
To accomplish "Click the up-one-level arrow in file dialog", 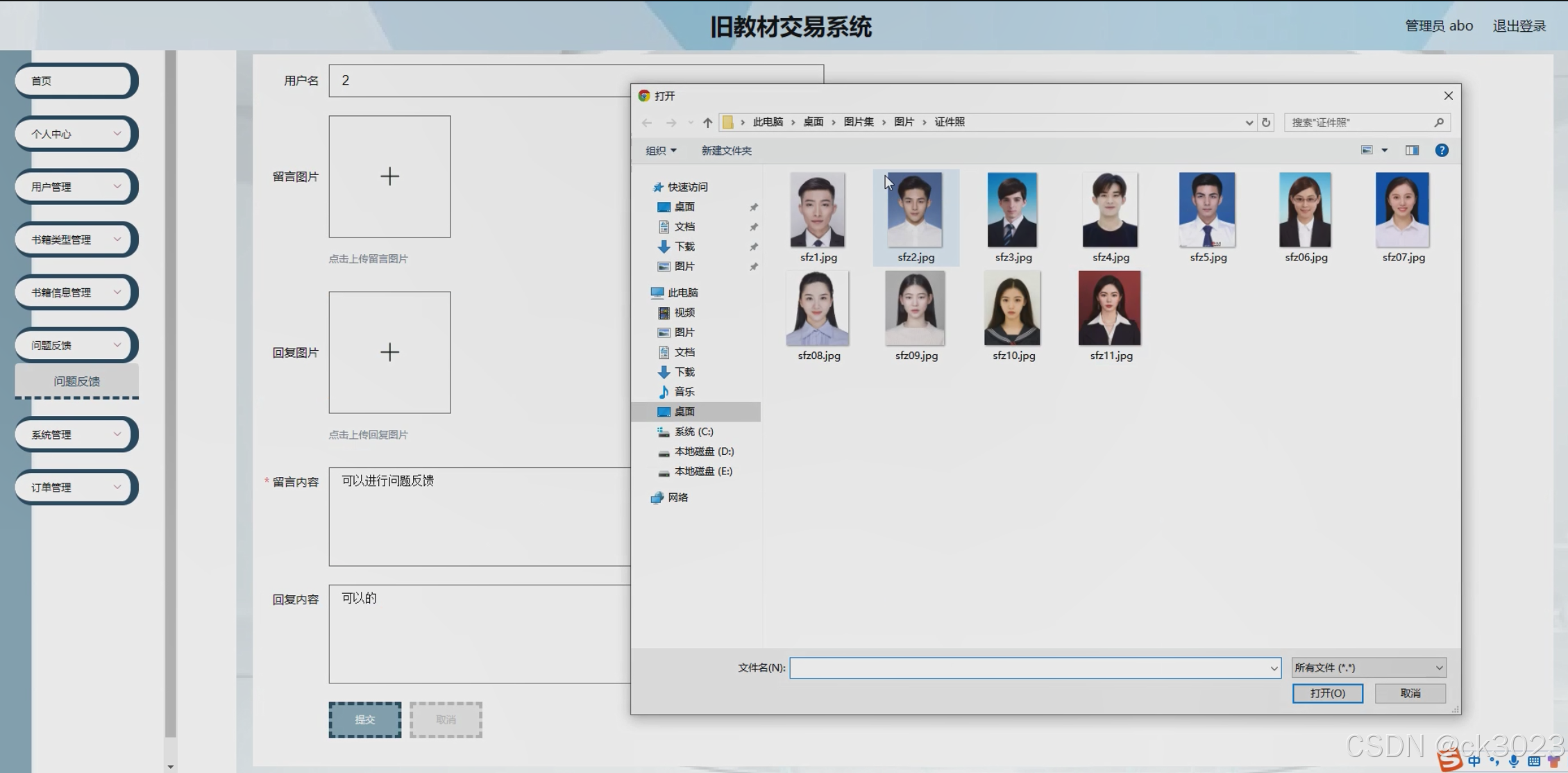I will (x=707, y=122).
